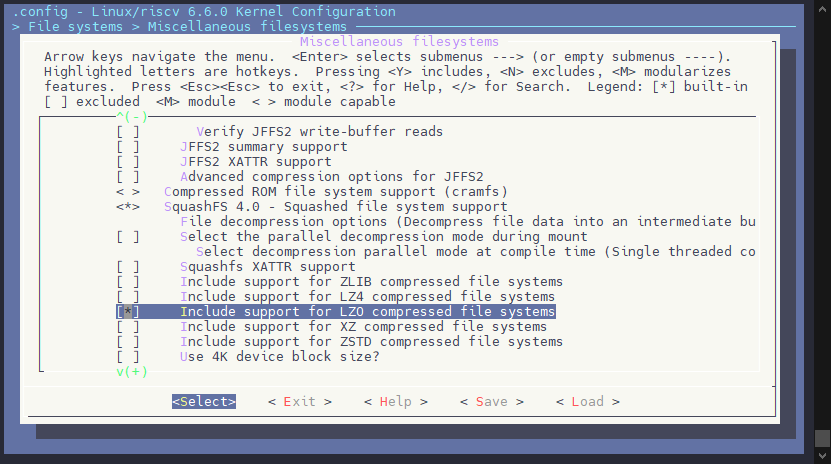Click the scroll-up indicator above the list

pos(132,116)
